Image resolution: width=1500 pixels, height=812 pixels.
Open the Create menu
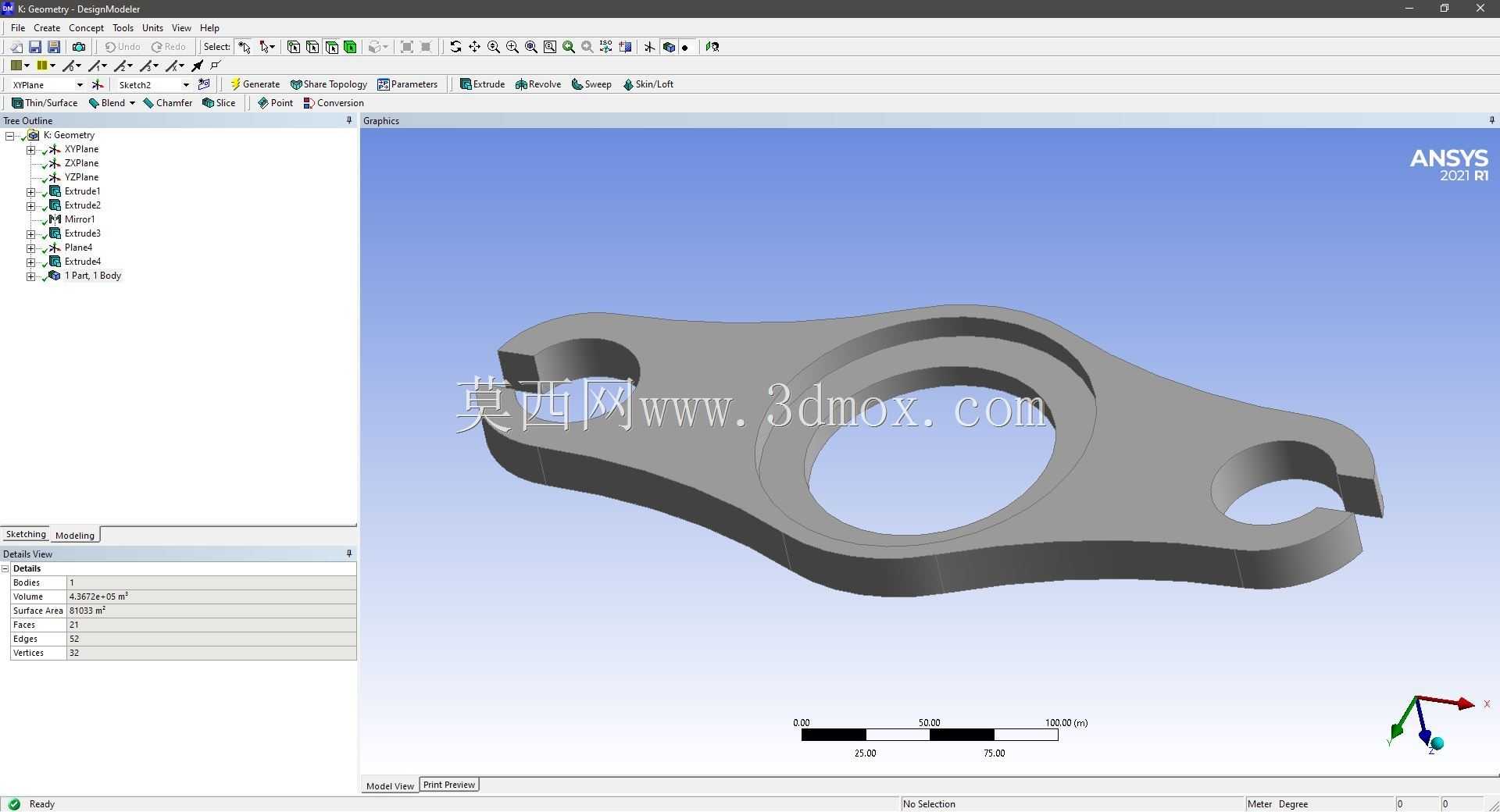47,27
